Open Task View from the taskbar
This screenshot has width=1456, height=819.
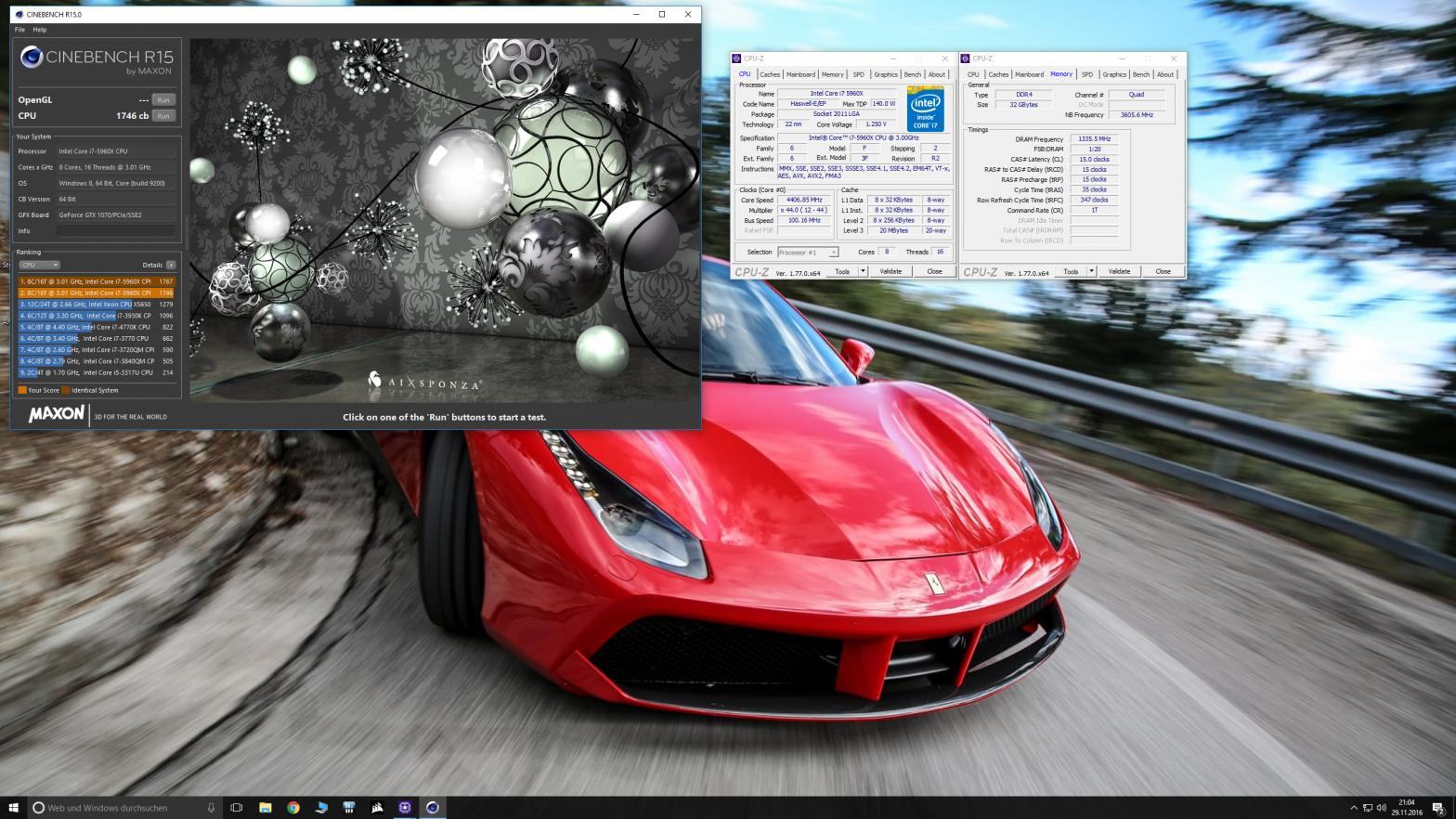tap(236, 808)
